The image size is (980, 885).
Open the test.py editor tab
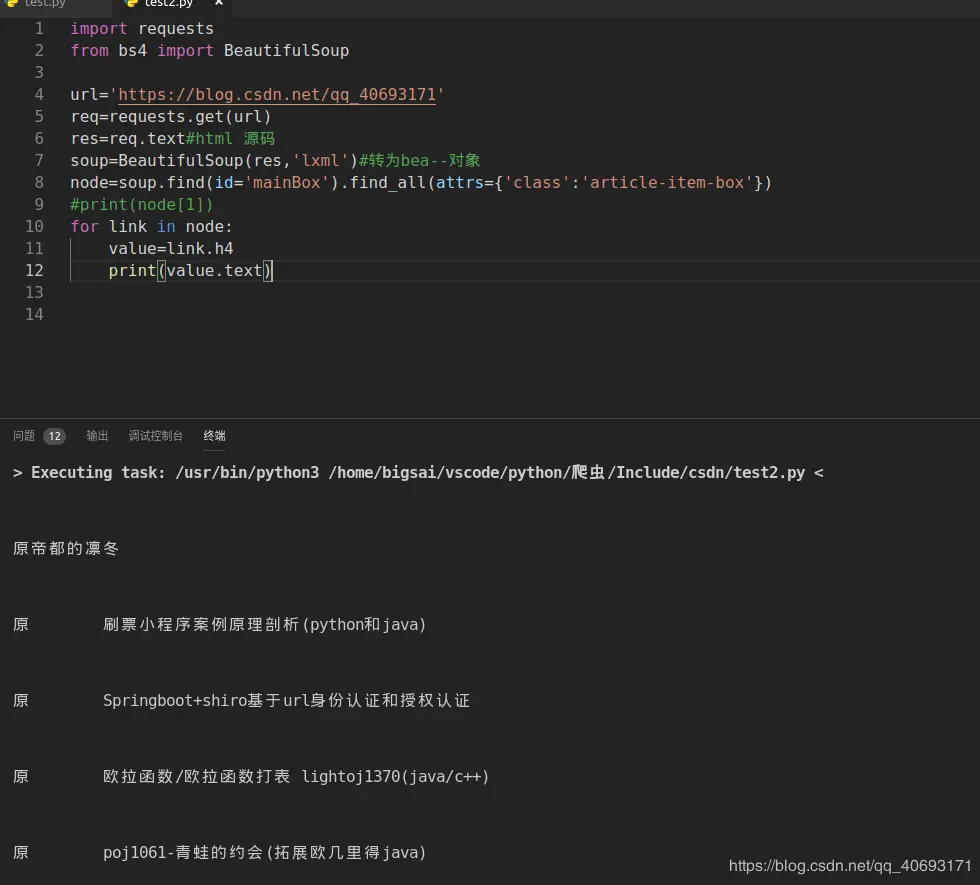(45, 4)
